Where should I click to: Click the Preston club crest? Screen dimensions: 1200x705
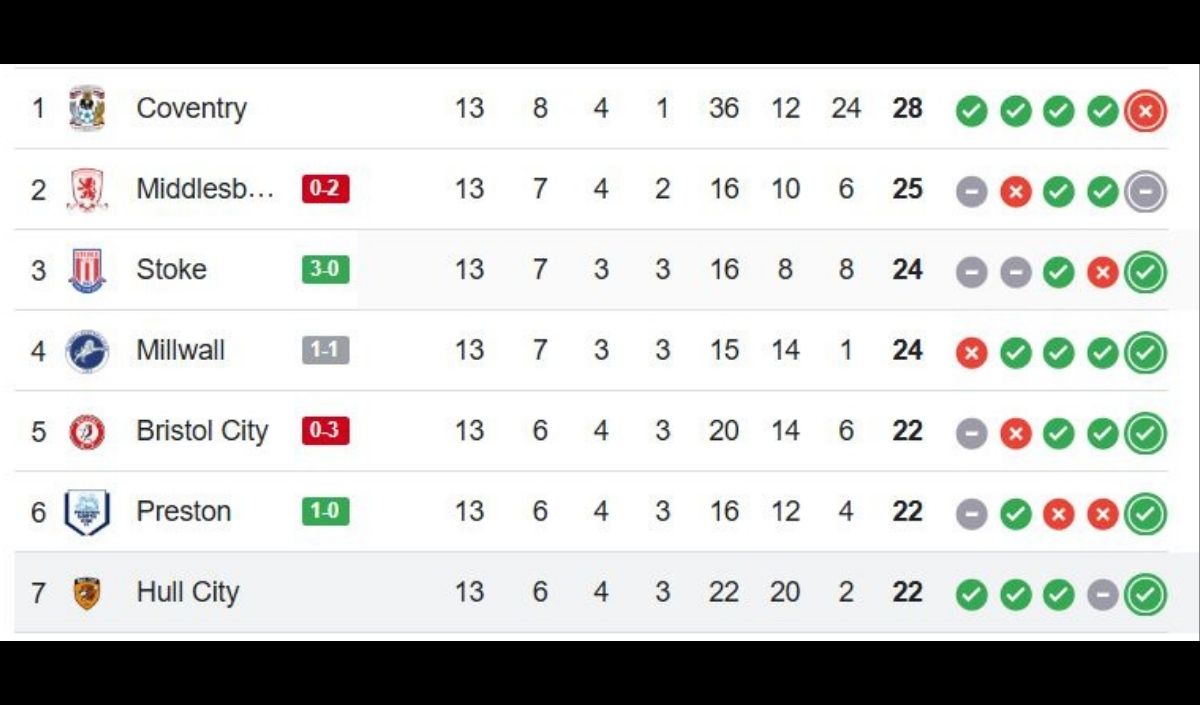87,512
